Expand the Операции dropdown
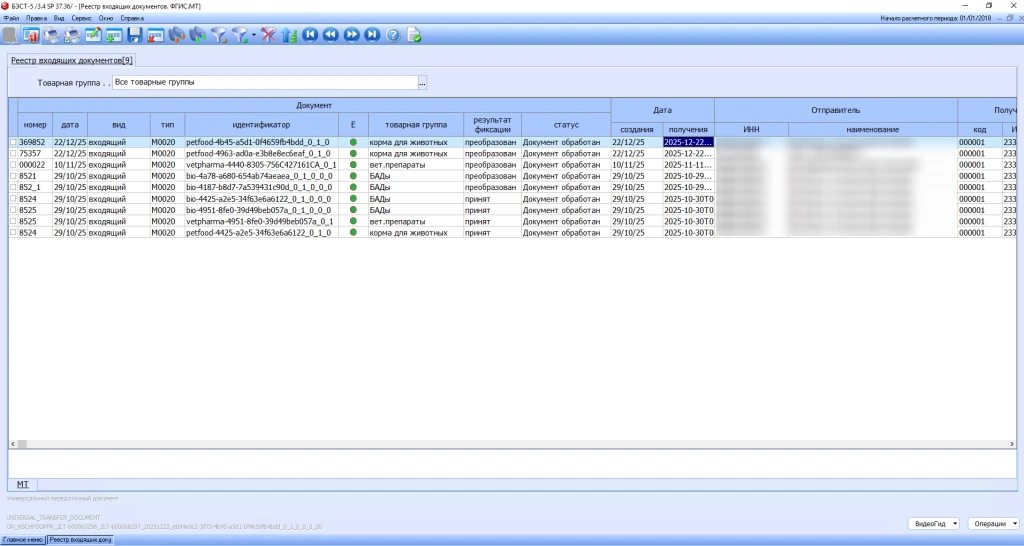1024x546 pixels. click(994, 523)
